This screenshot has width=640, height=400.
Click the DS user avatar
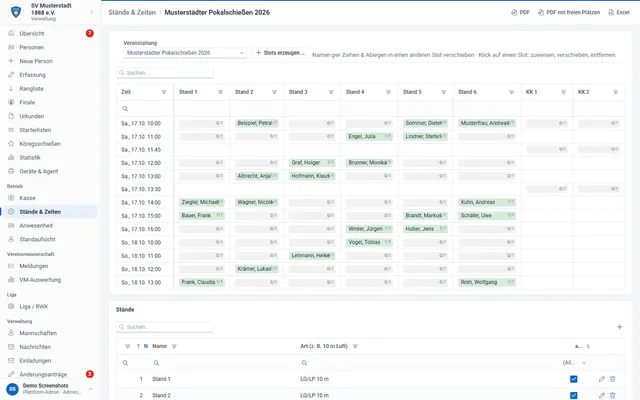pos(13,389)
